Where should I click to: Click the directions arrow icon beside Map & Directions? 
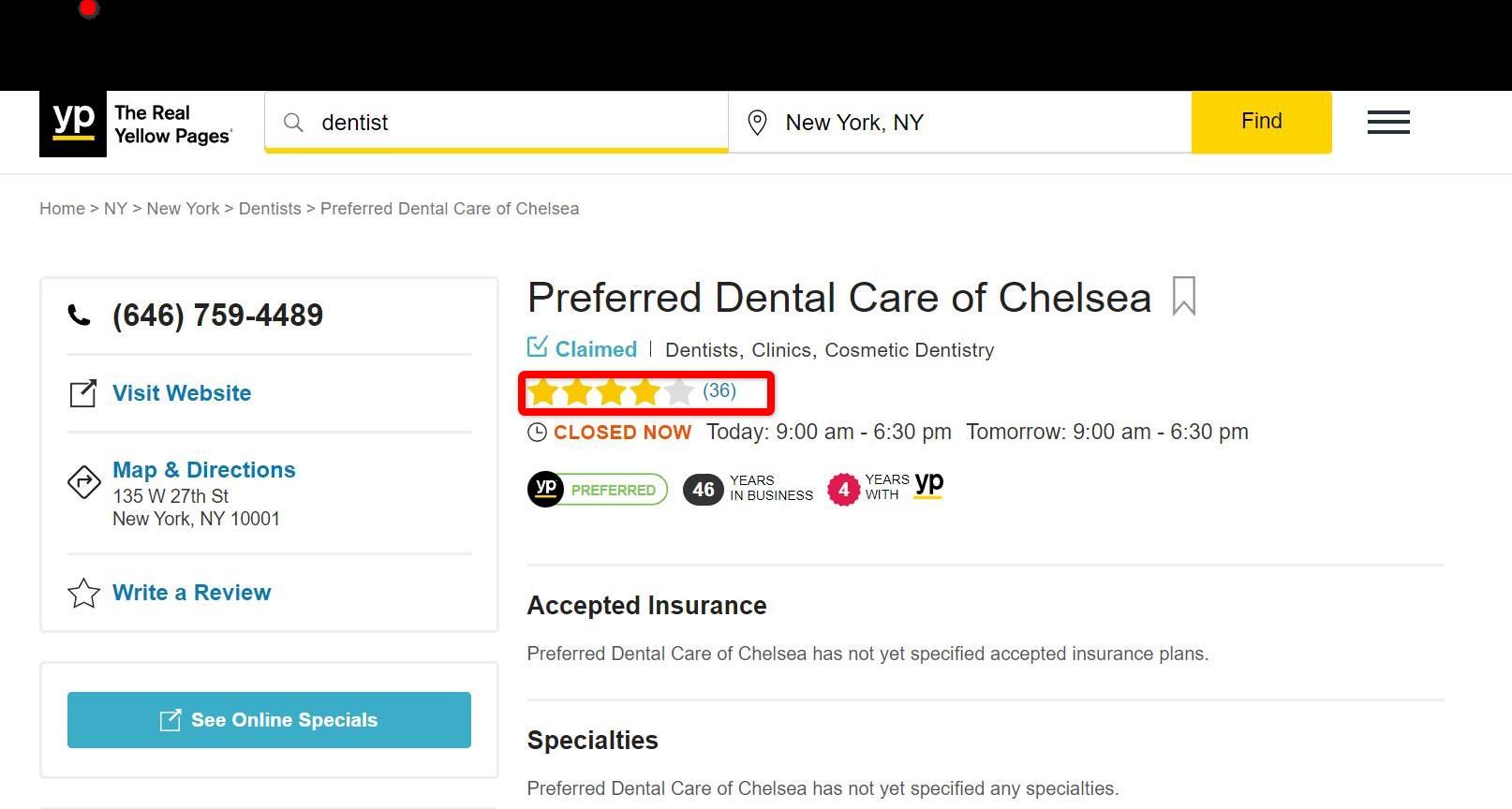point(83,482)
